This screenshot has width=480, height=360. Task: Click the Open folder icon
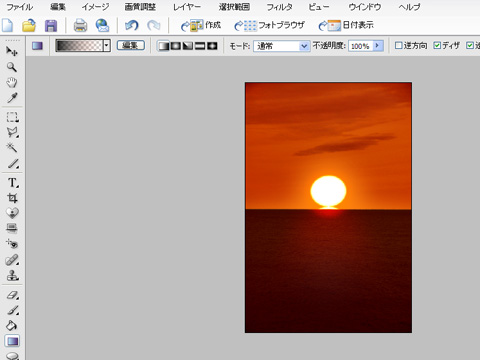[29, 26]
